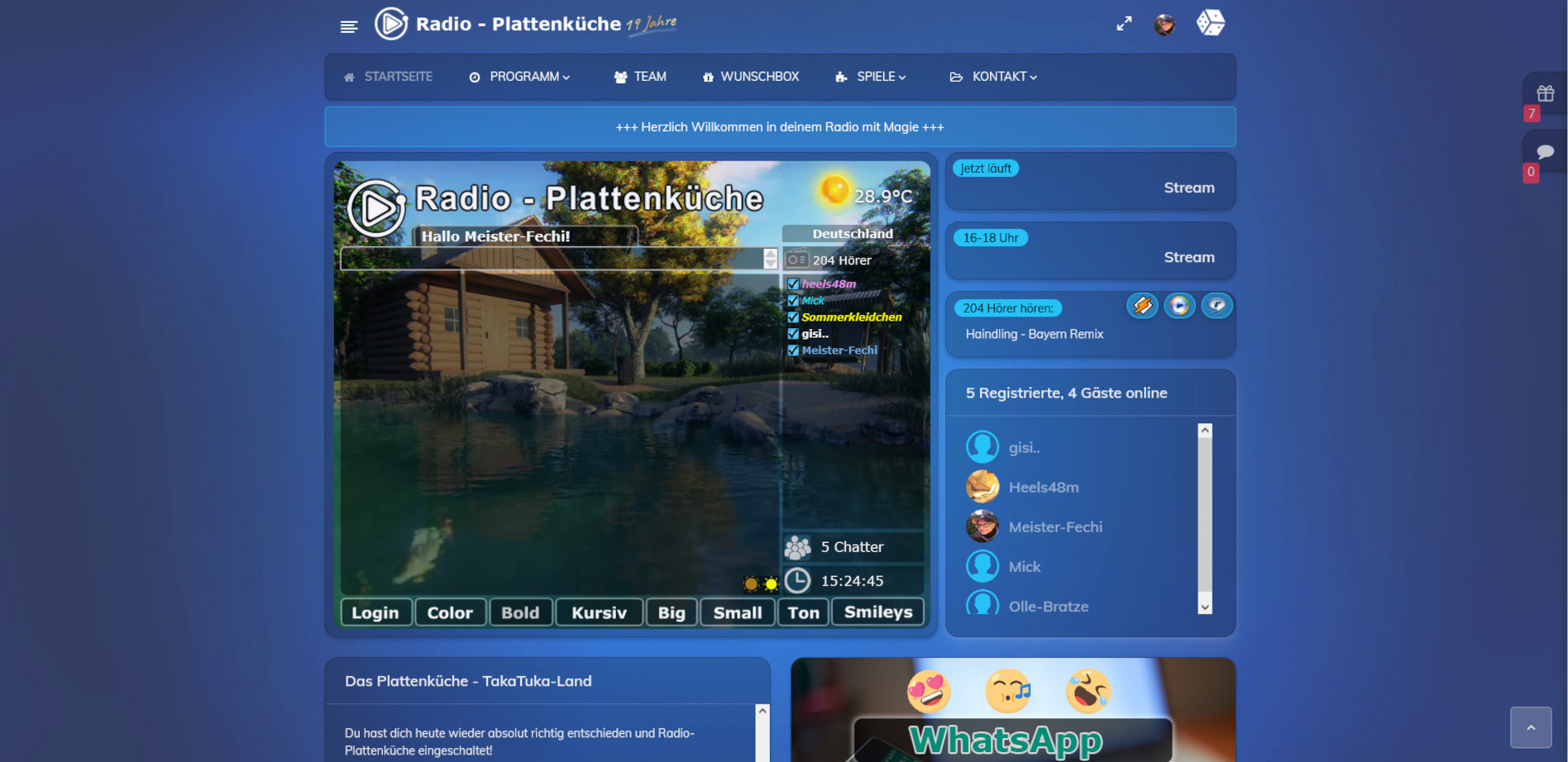Click the chat player's large play logo
Screen dimensions: 1568x762
(377, 207)
